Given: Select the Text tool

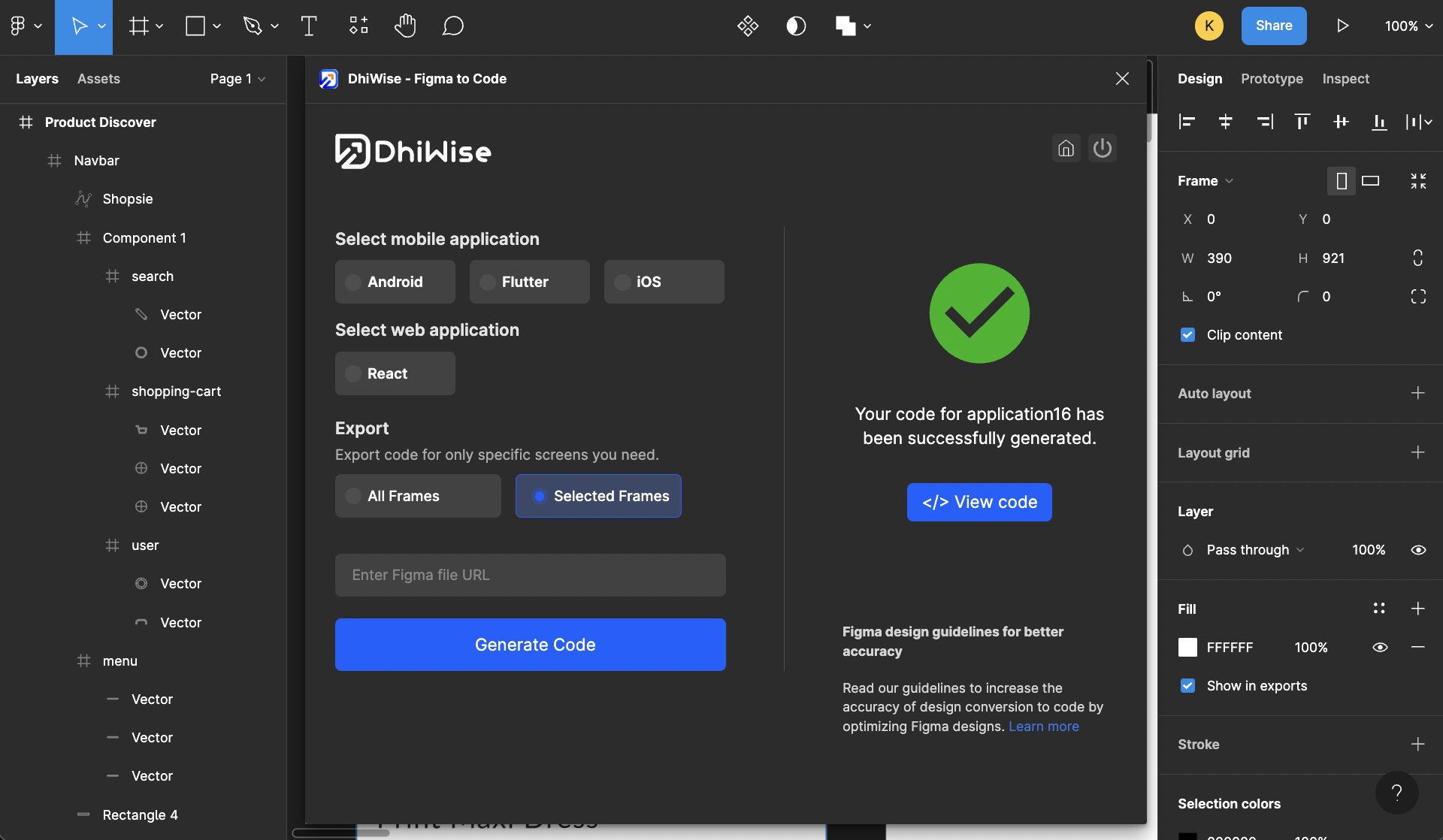Looking at the screenshot, I should [309, 26].
